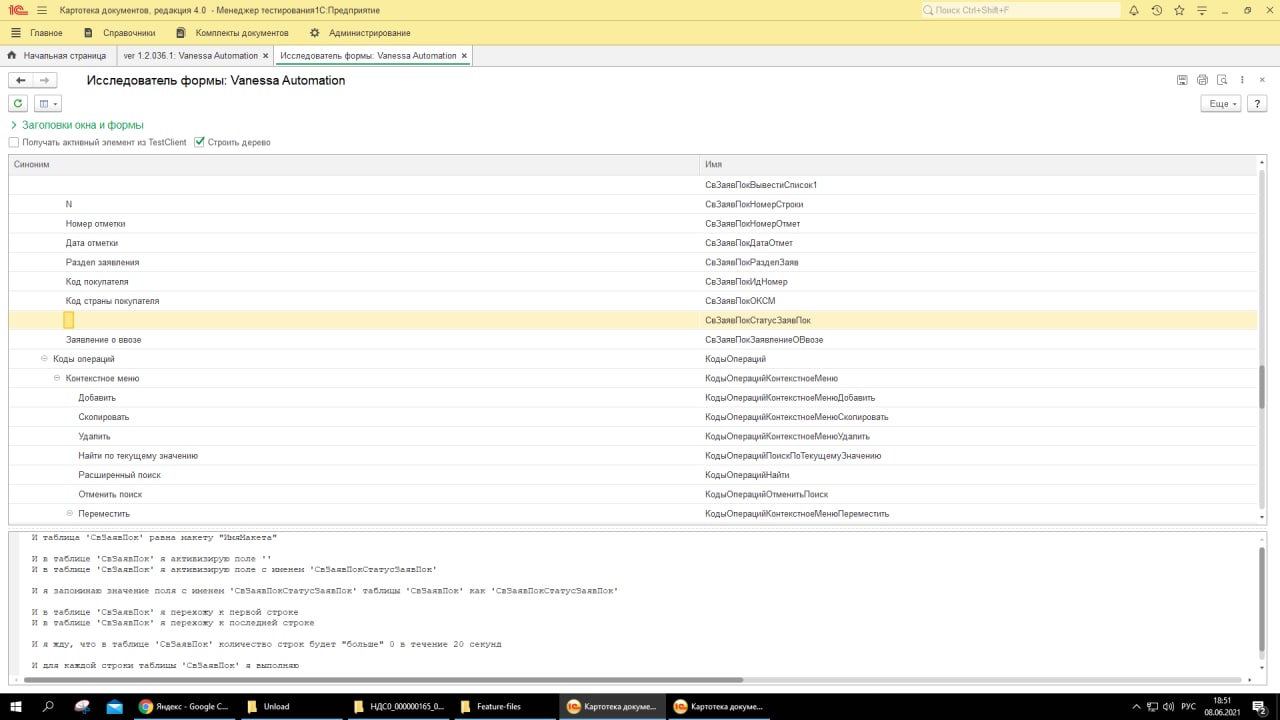Viewport: 1280px width, 720px height.
Task: Open the Справочники section
Action: point(129,33)
